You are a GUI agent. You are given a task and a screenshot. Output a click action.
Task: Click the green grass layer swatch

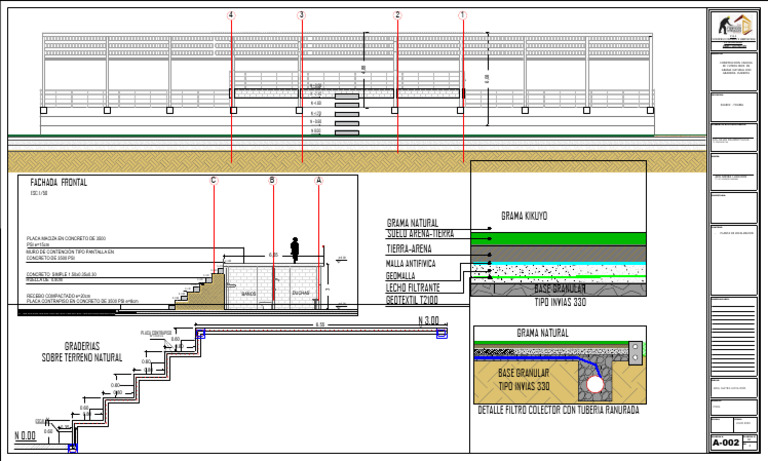click(x=558, y=239)
